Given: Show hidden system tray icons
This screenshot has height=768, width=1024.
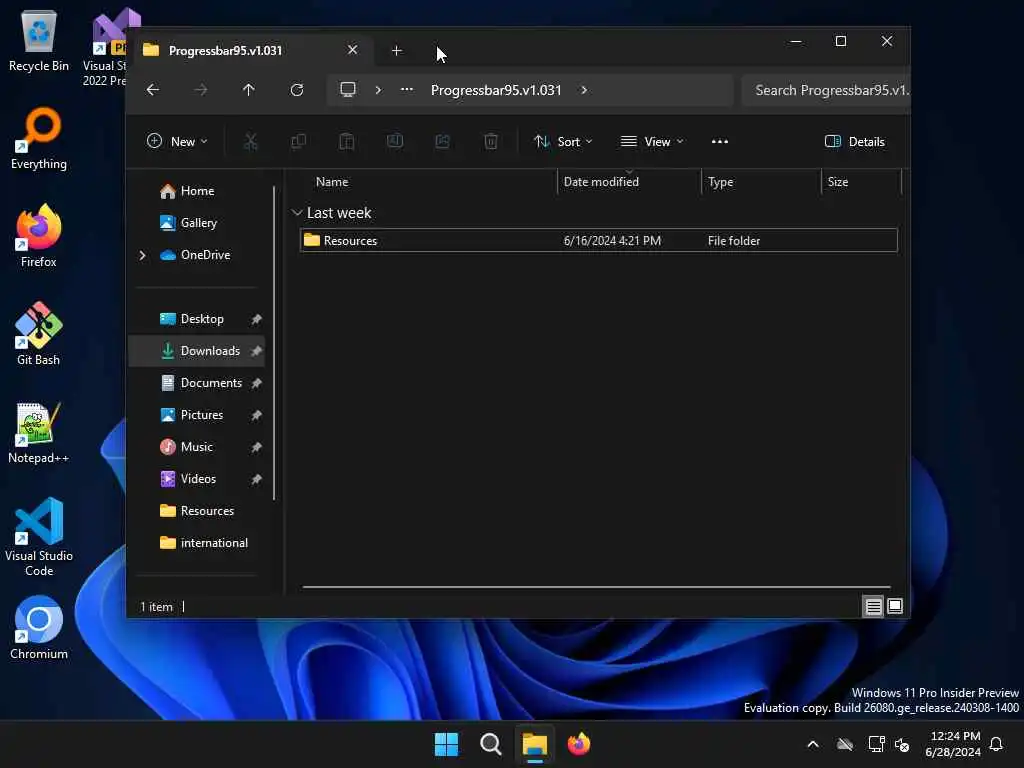Looking at the screenshot, I should point(813,744).
